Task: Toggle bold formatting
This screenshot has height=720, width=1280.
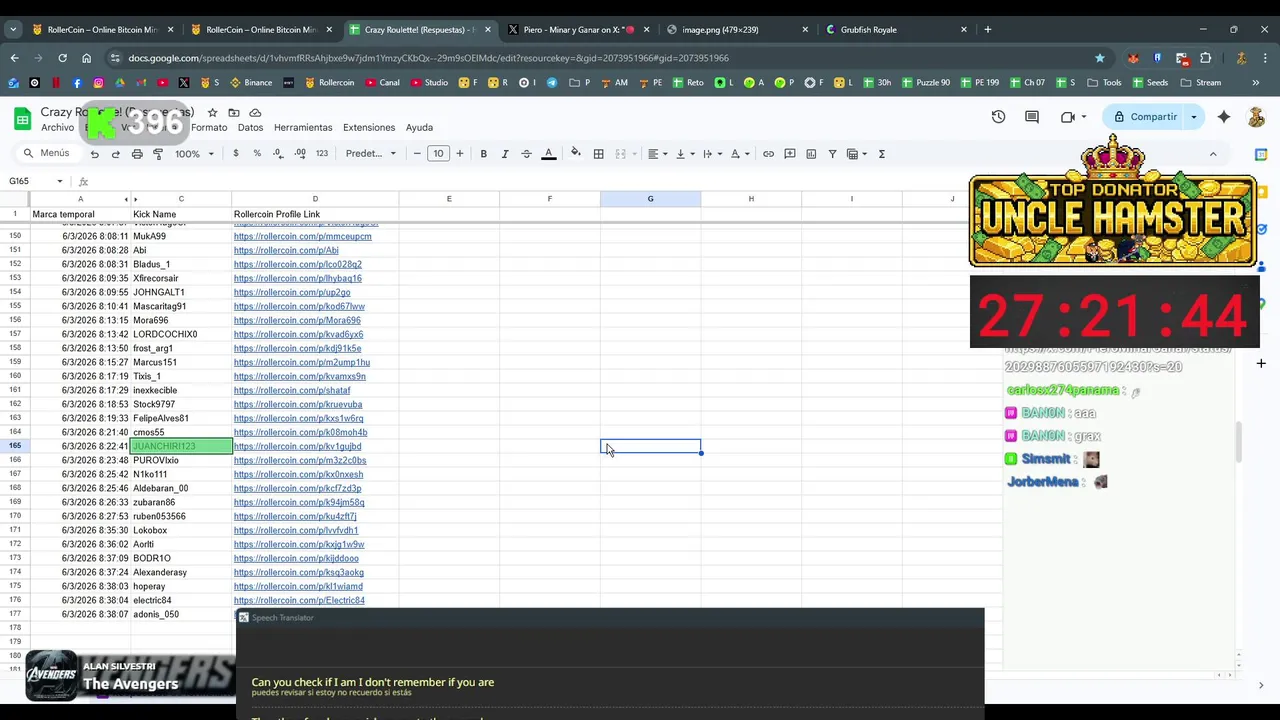Action: [484, 154]
